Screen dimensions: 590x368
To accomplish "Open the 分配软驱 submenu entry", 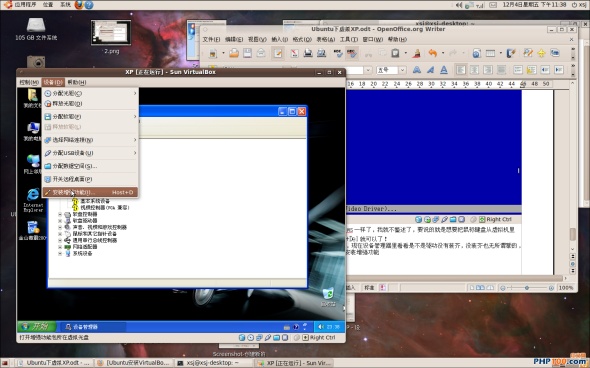I will click(90, 117).
